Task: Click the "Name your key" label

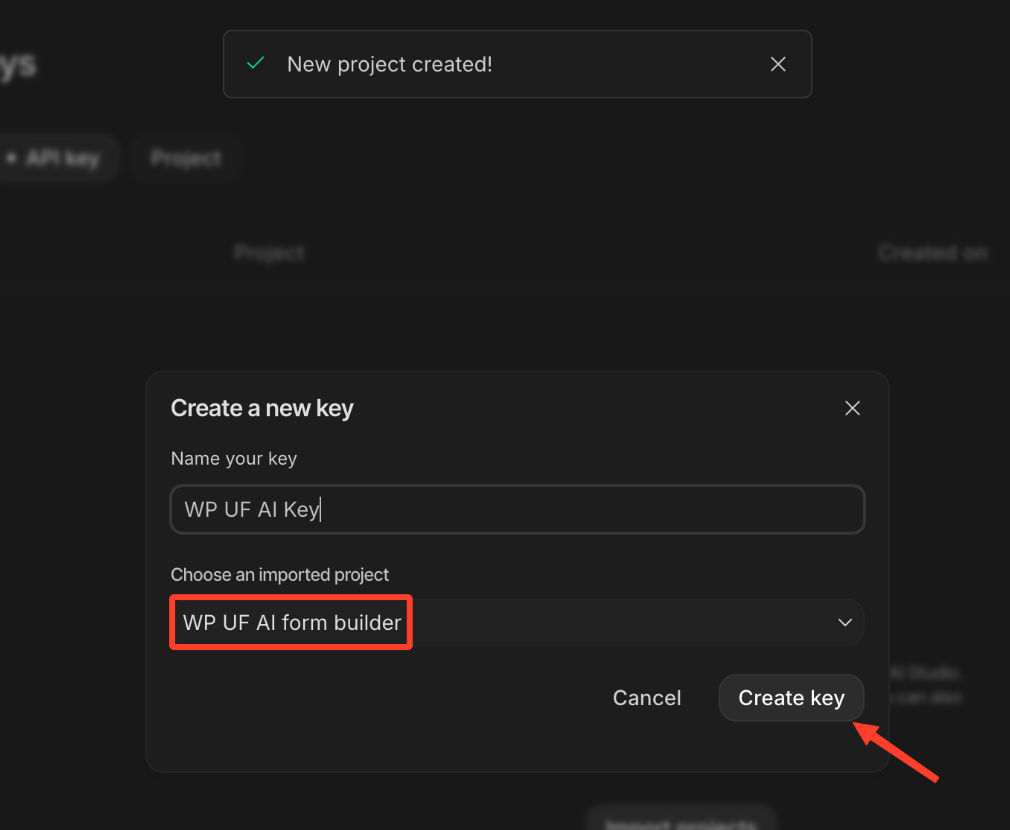Action: coord(234,458)
